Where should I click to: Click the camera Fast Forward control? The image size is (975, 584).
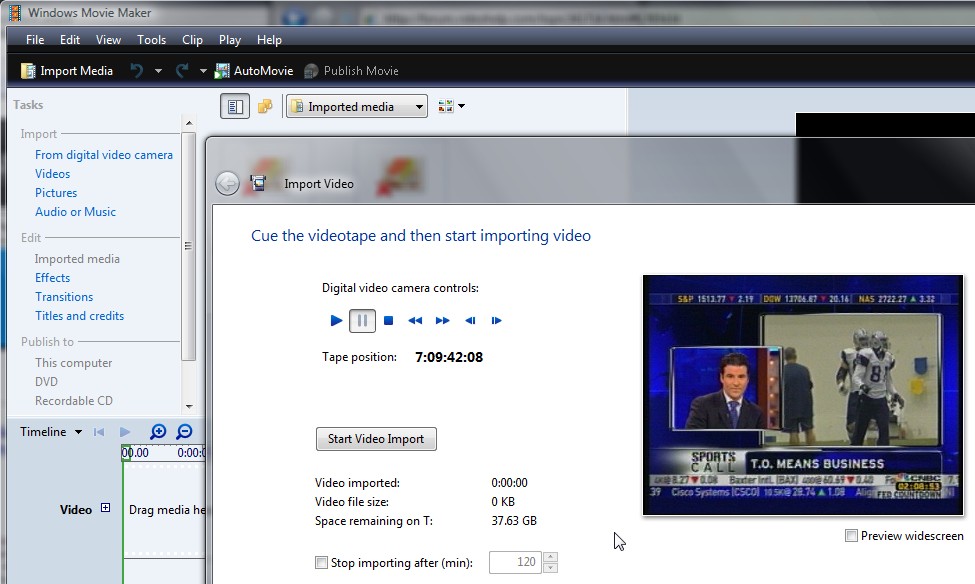tap(442, 320)
